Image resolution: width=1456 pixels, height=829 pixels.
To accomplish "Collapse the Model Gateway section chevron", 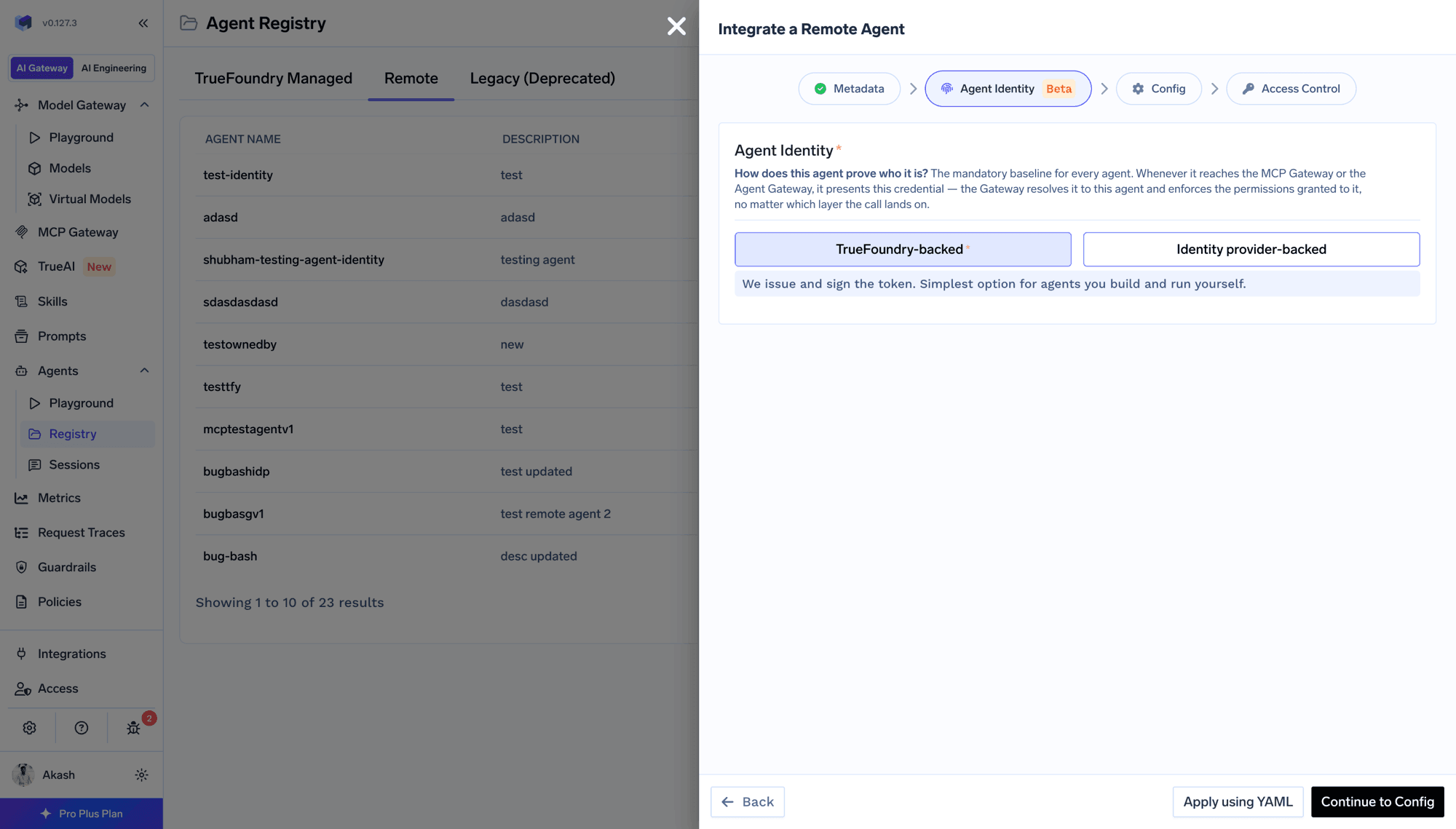I will coord(144,105).
